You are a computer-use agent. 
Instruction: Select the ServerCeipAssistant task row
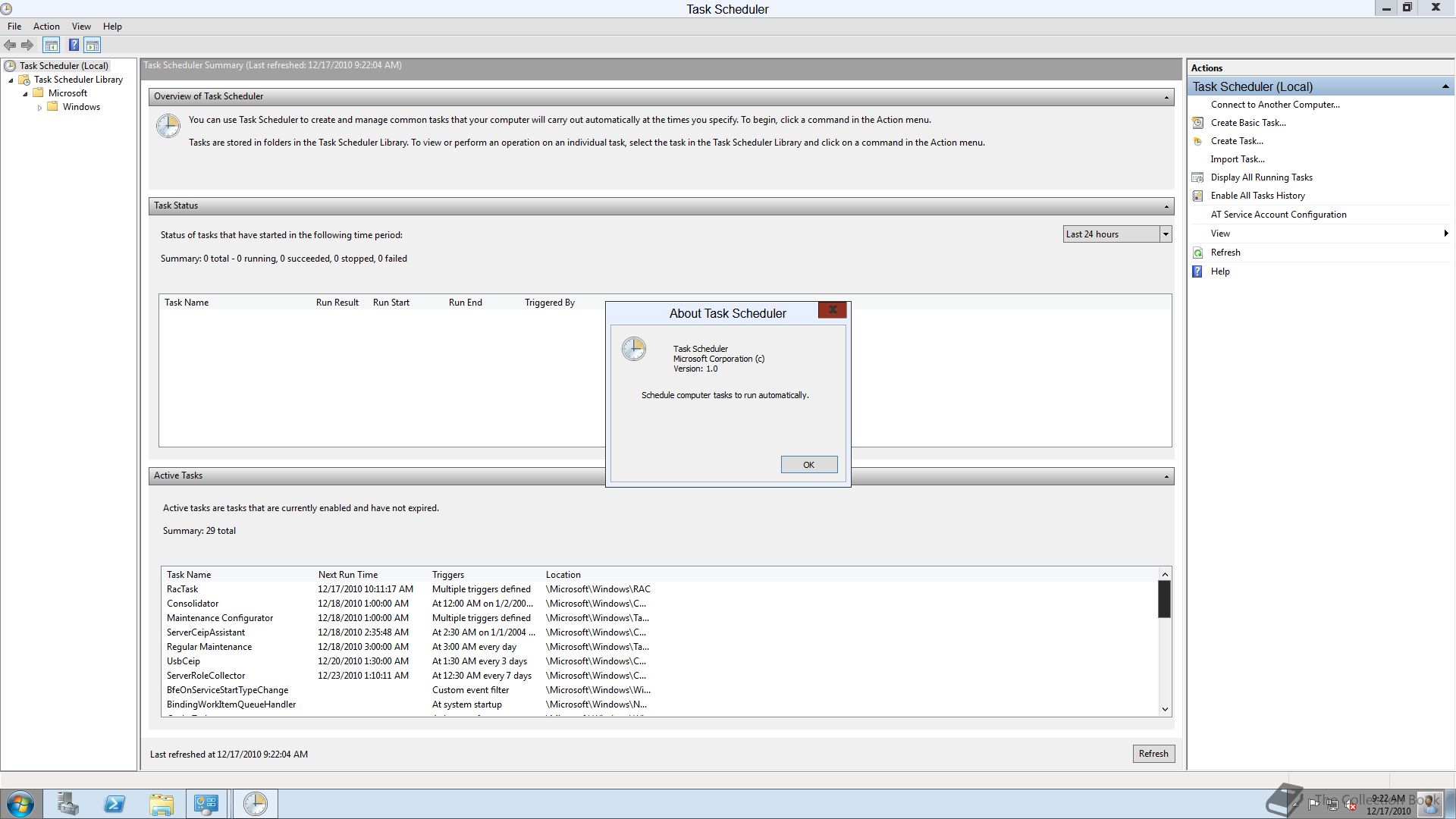pyautogui.click(x=660, y=632)
